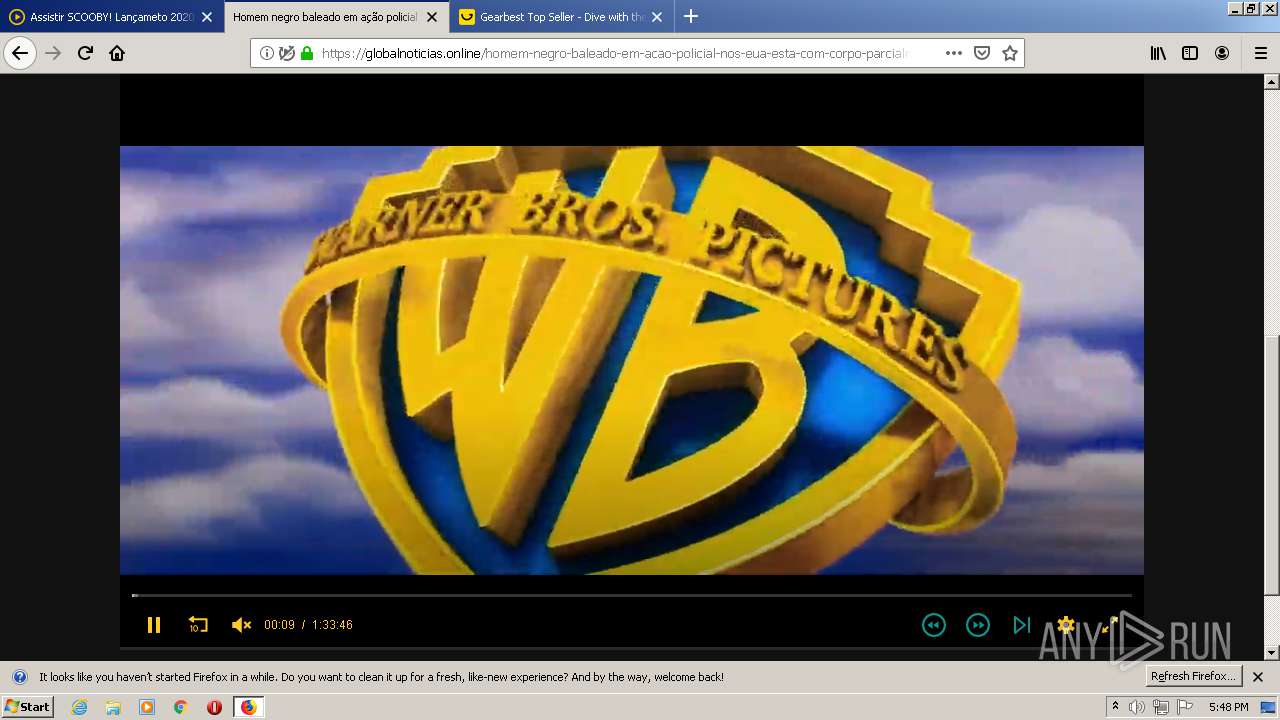Open a new browser tab
The height and width of the screenshot is (720, 1280).
pos(691,16)
